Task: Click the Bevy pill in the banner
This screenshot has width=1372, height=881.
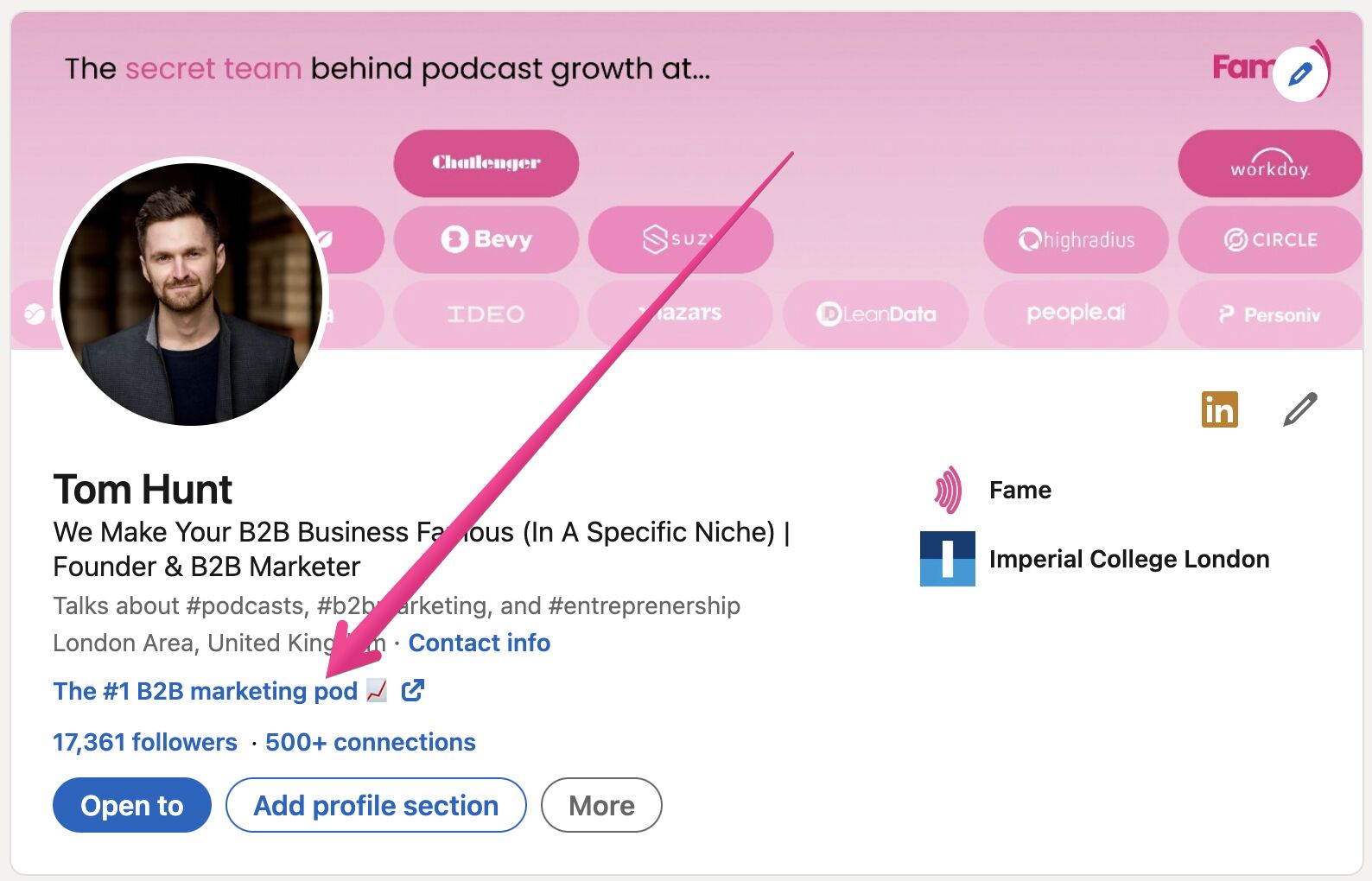Action: click(x=486, y=239)
